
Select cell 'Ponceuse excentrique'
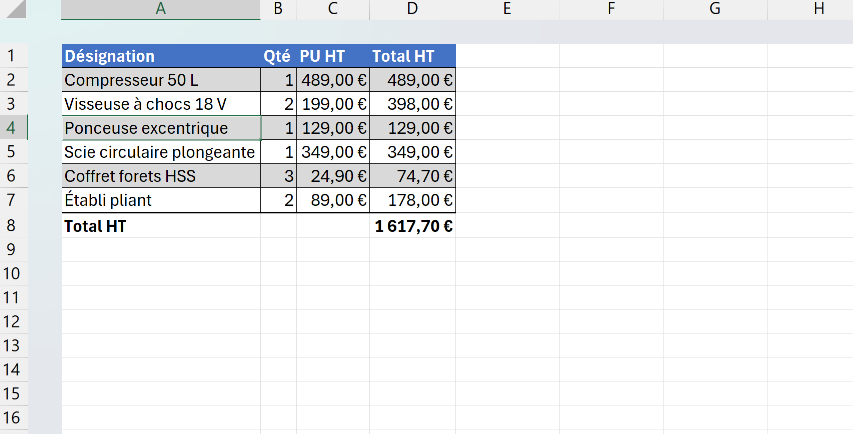coord(161,128)
